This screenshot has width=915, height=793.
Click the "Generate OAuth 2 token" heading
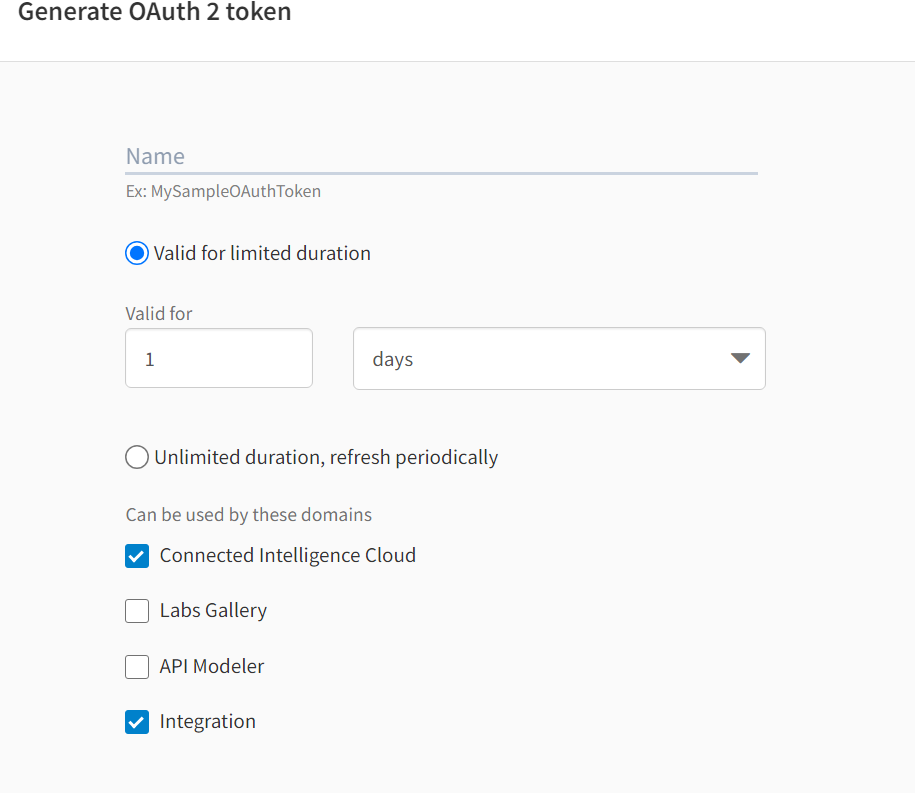155,13
